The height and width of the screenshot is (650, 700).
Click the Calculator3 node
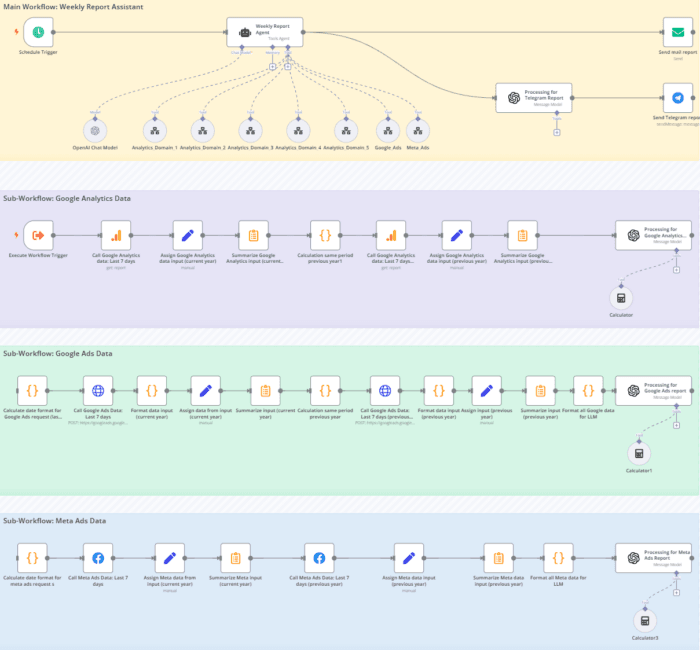coord(645,621)
